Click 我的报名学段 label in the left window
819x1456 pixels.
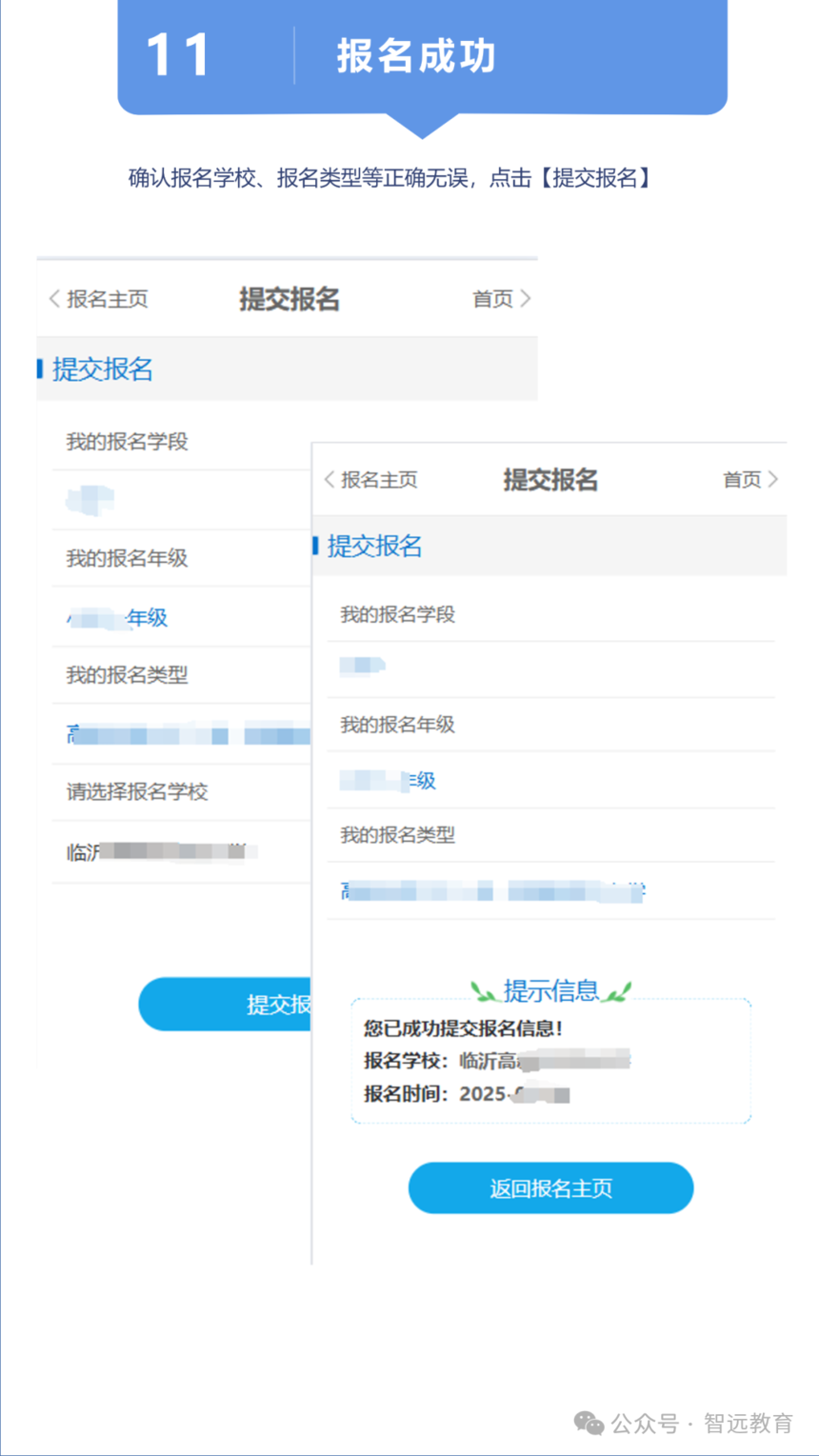[127, 441]
